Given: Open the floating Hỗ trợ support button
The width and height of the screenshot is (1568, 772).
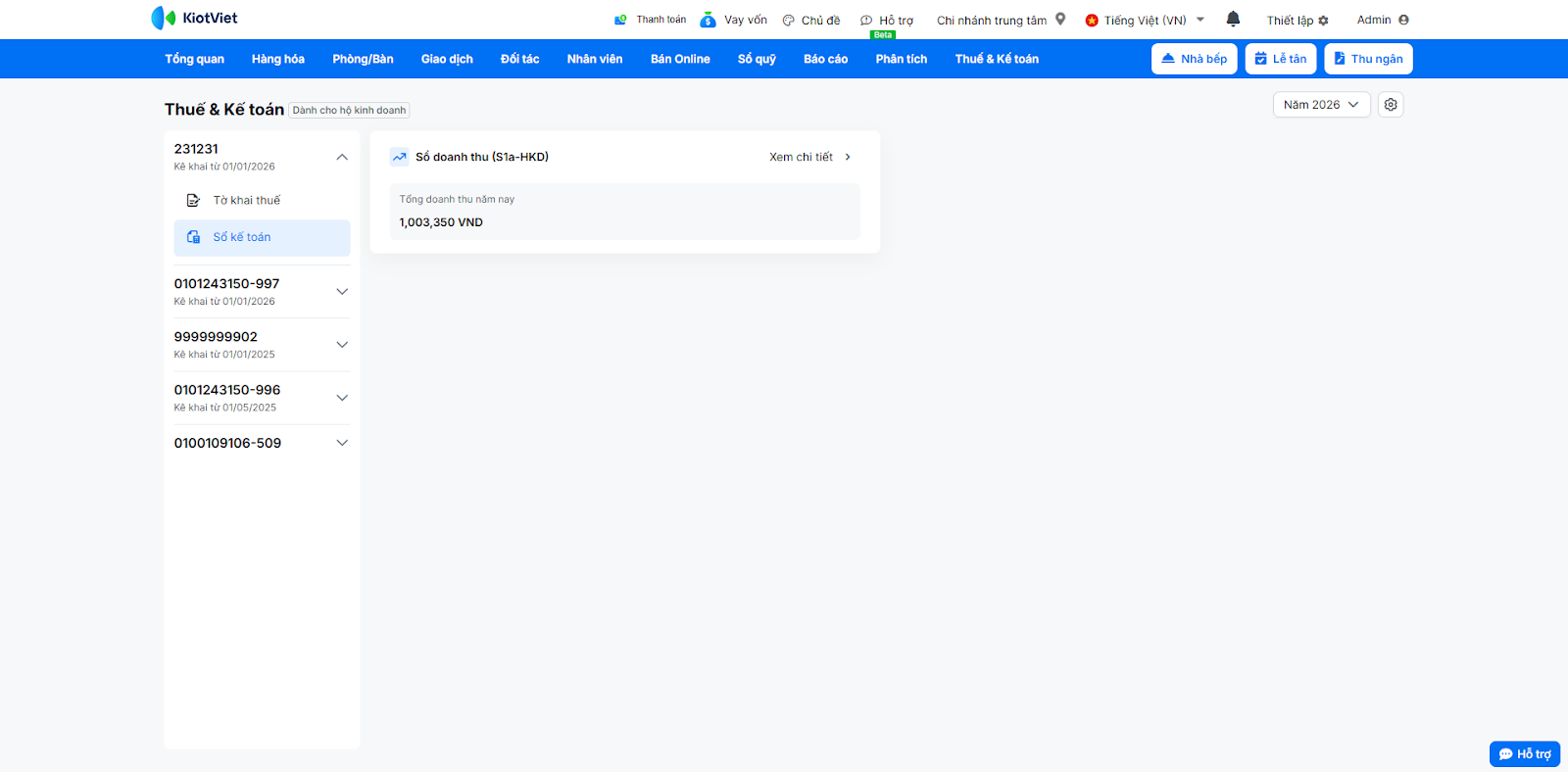Looking at the screenshot, I should coord(1525,754).
